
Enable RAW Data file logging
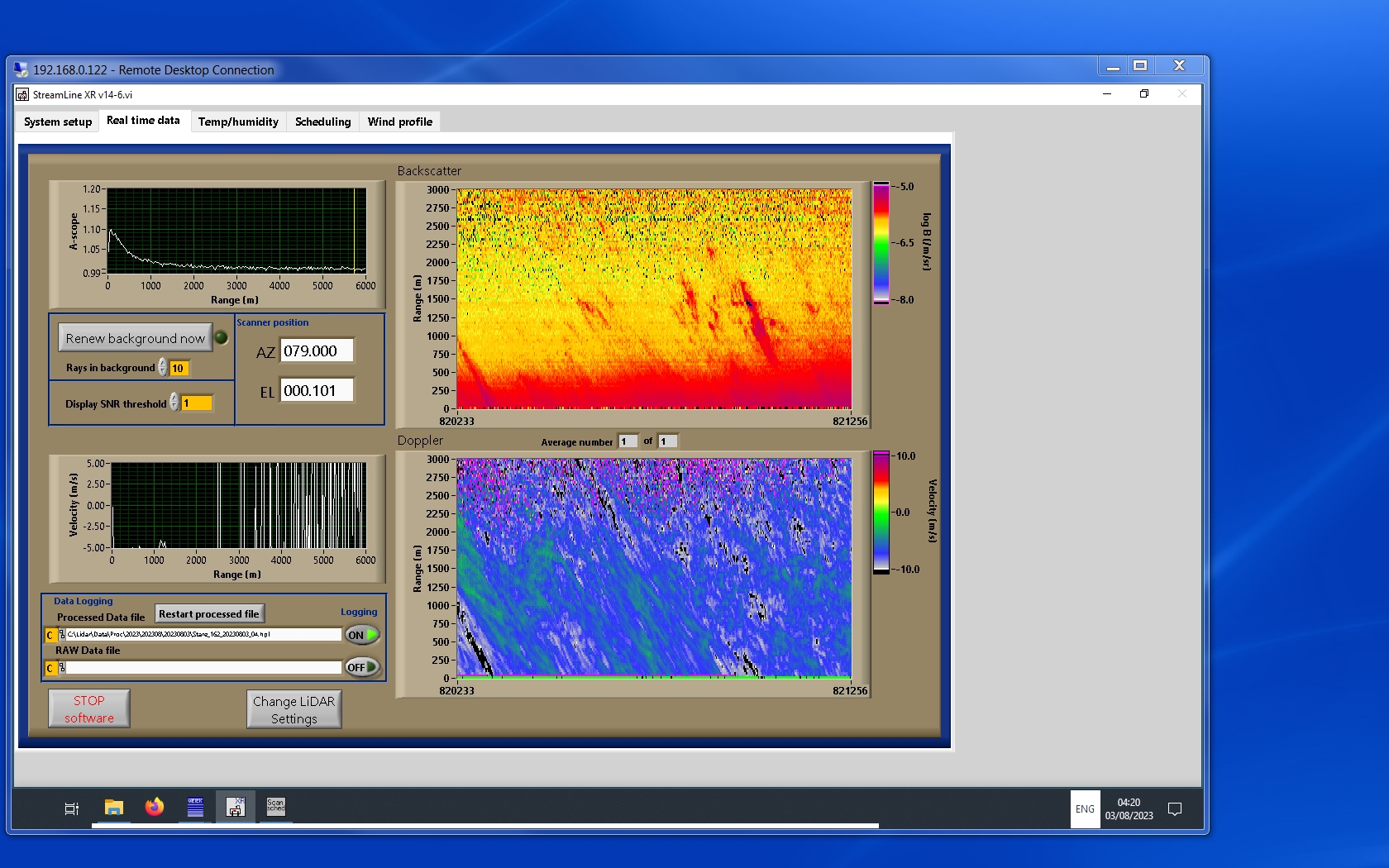coord(362,667)
